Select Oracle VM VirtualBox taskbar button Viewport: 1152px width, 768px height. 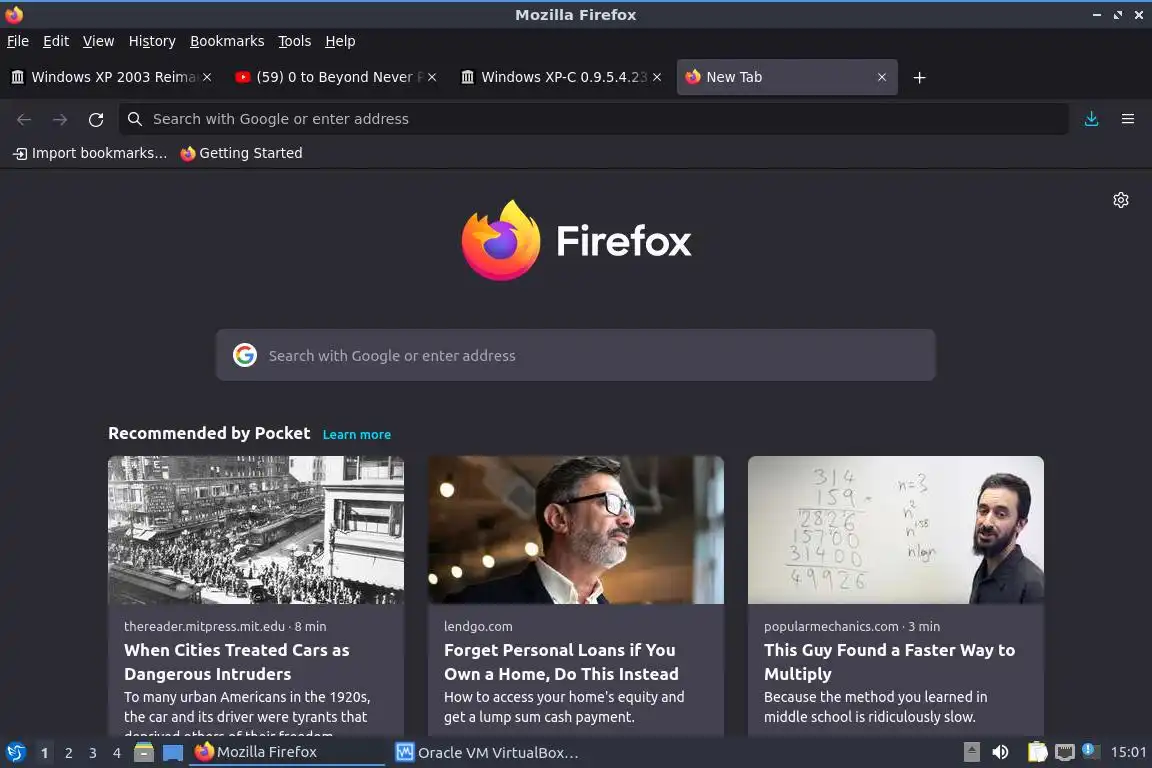488,752
